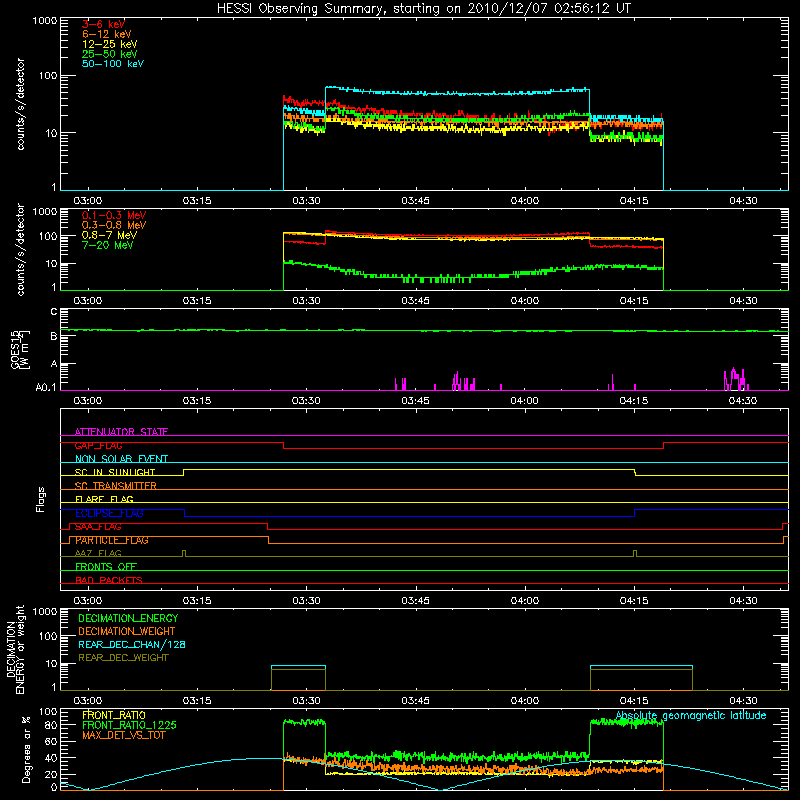
Task: Click '04:30' tick under the keV plot
Action: click(743, 201)
